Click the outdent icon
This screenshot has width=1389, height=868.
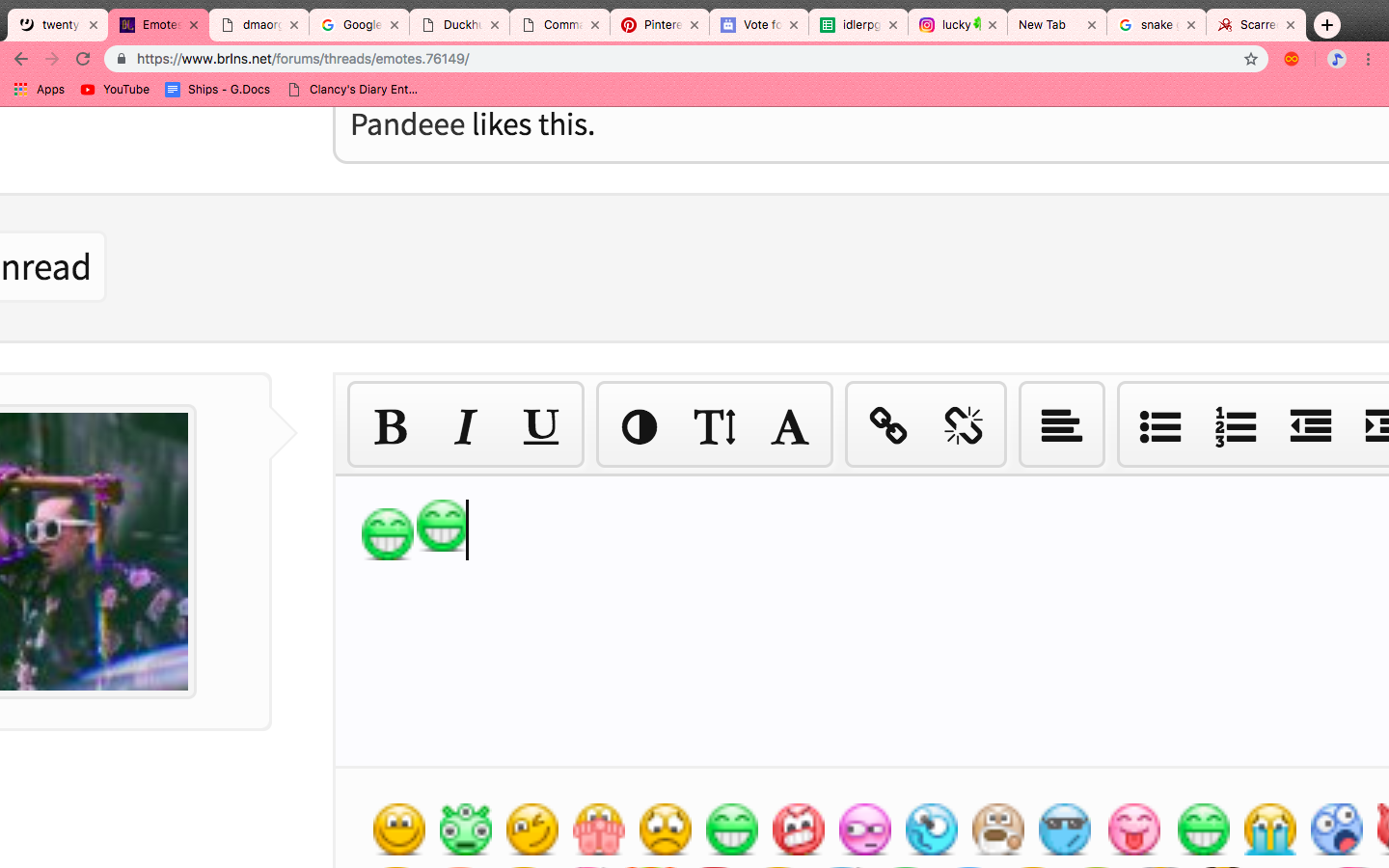coord(1311,425)
